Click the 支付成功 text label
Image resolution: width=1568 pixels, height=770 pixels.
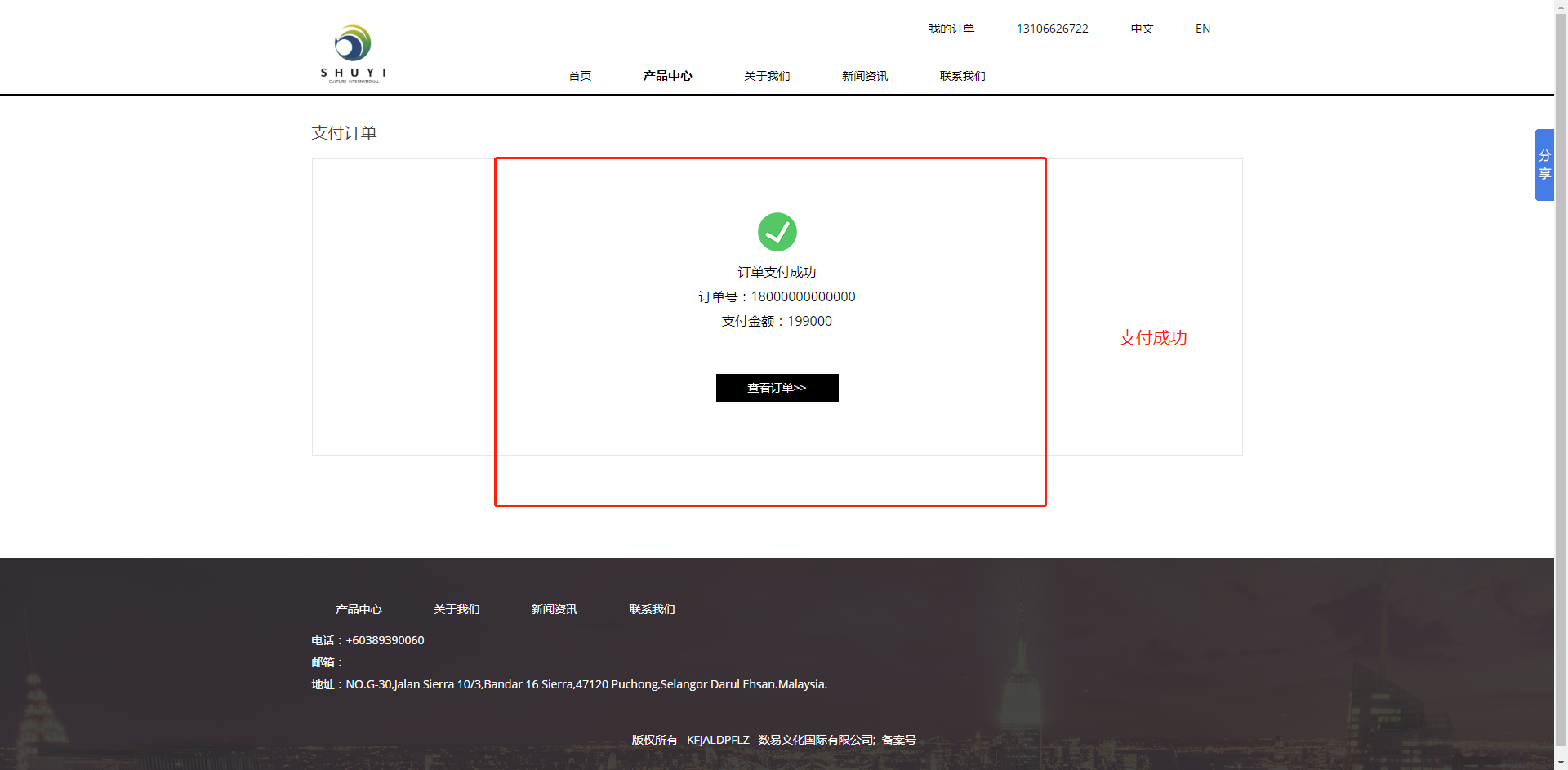(1151, 337)
